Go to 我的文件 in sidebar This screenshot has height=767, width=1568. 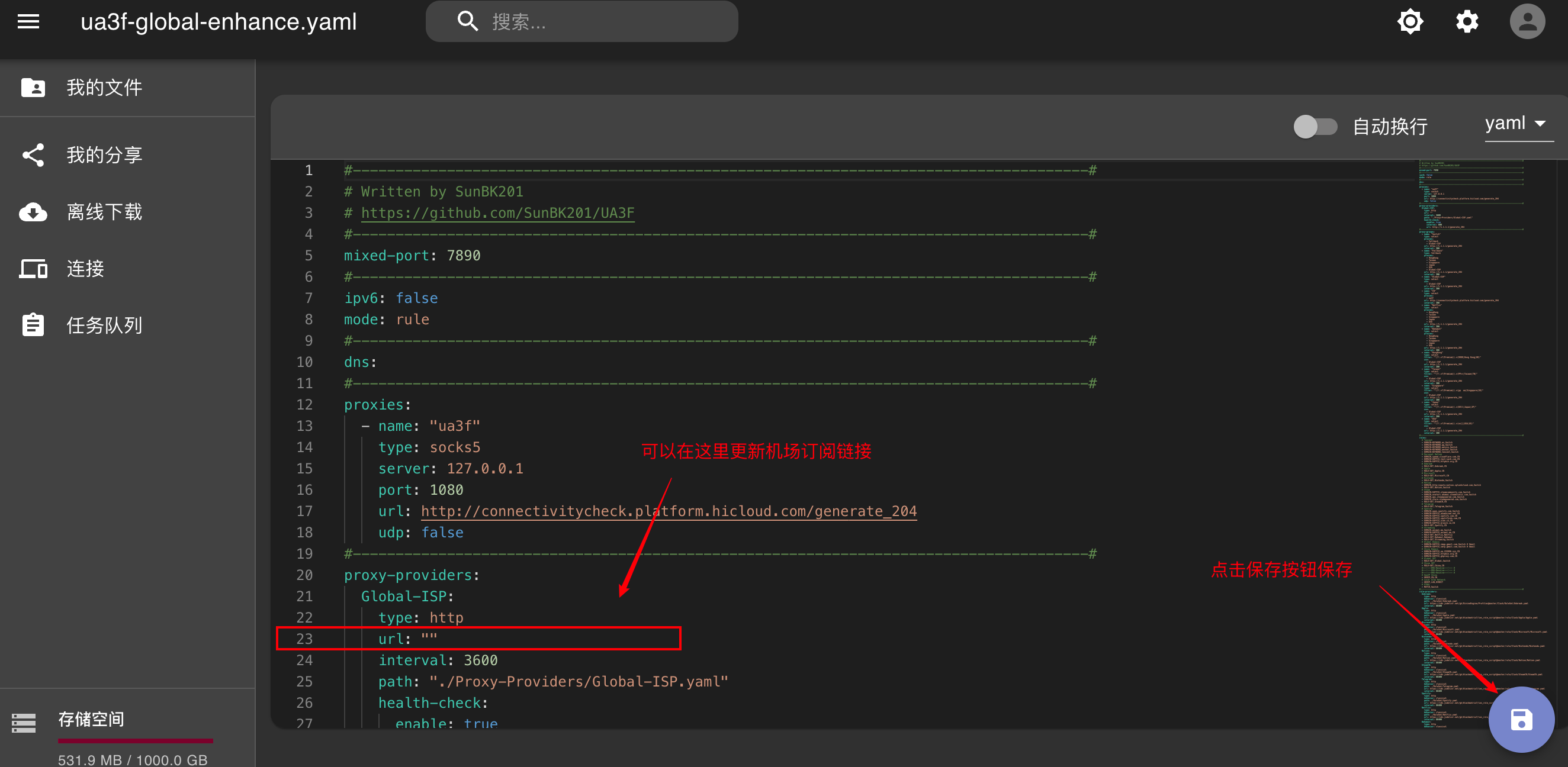click(x=104, y=88)
